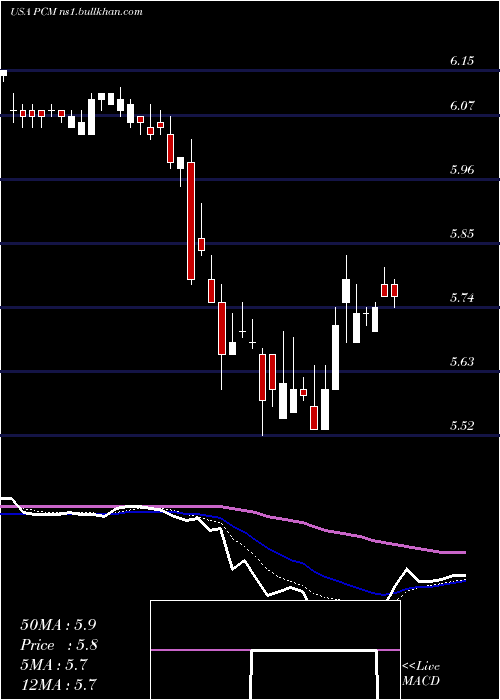
Task: Click the 5.52 price level label
Action: [x=462, y=425]
